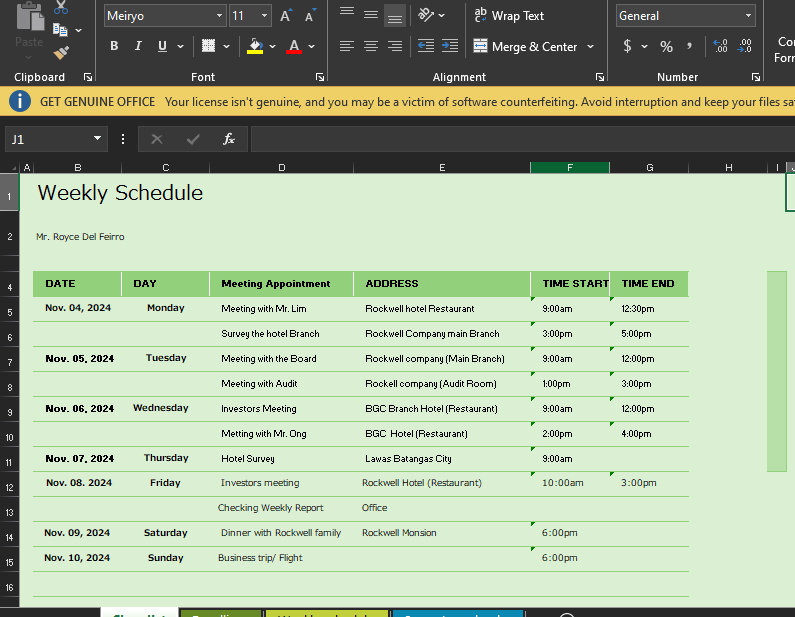The image size is (795, 617).
Task: Click Decrease Decimal icon
Action: 745,46
